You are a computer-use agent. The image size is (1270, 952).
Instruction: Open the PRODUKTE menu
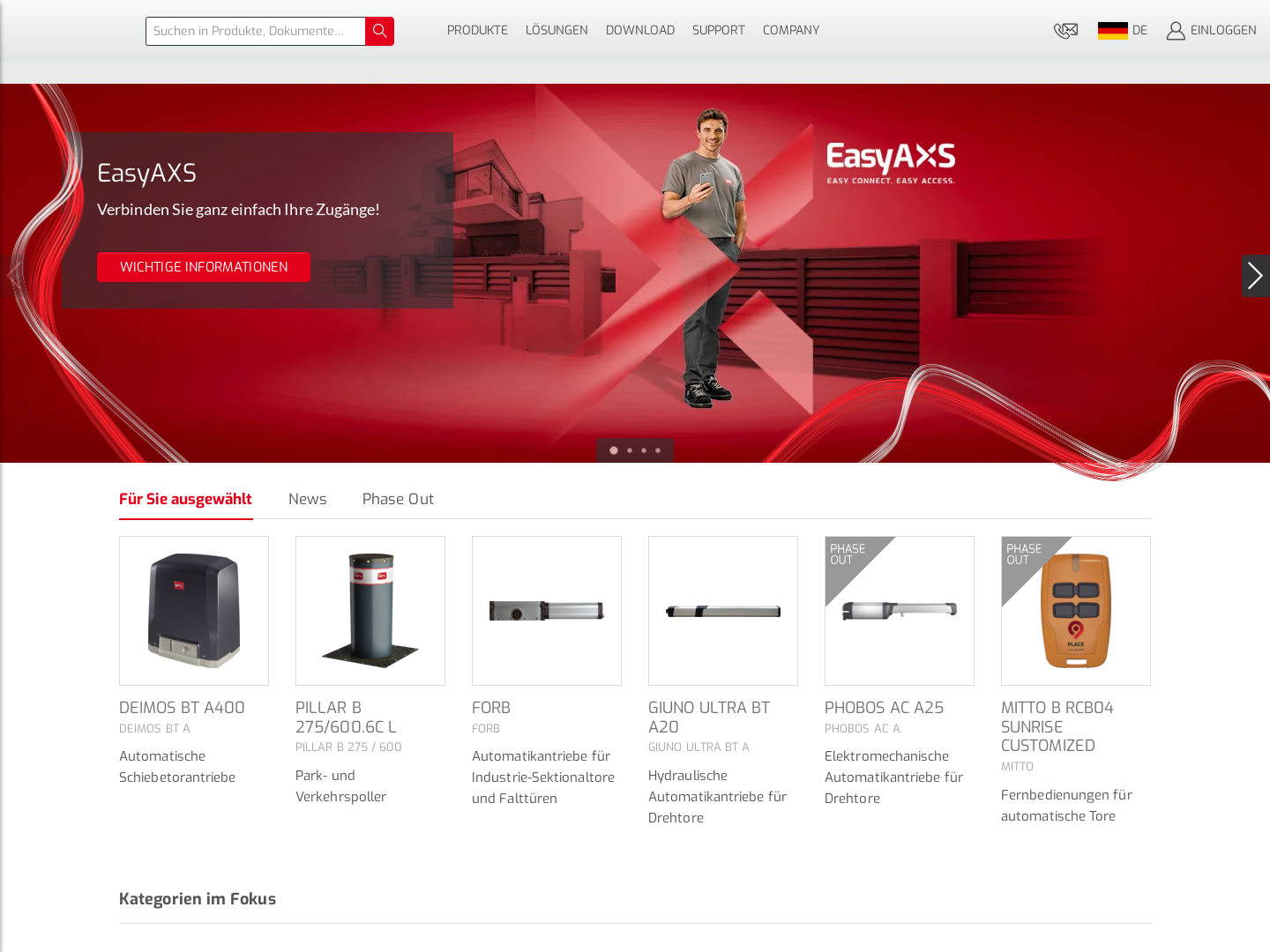tap(477, 31)
